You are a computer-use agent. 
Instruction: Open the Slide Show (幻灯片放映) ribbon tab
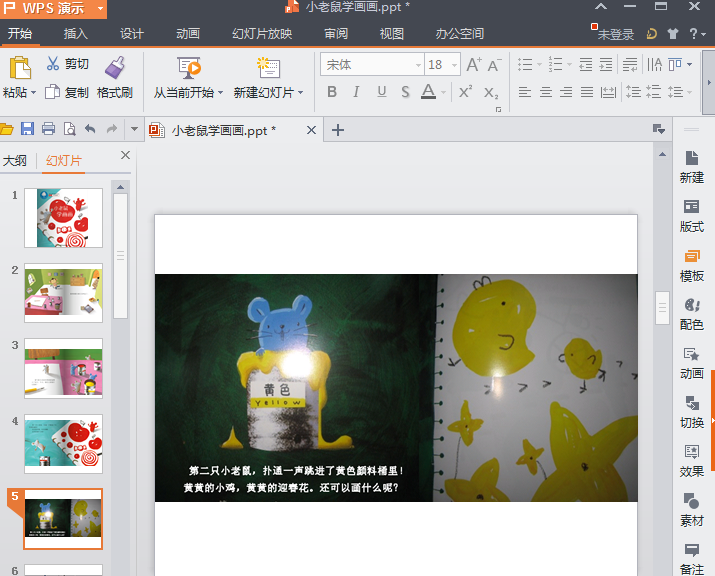pyautogui.click(x=262, y=34)
